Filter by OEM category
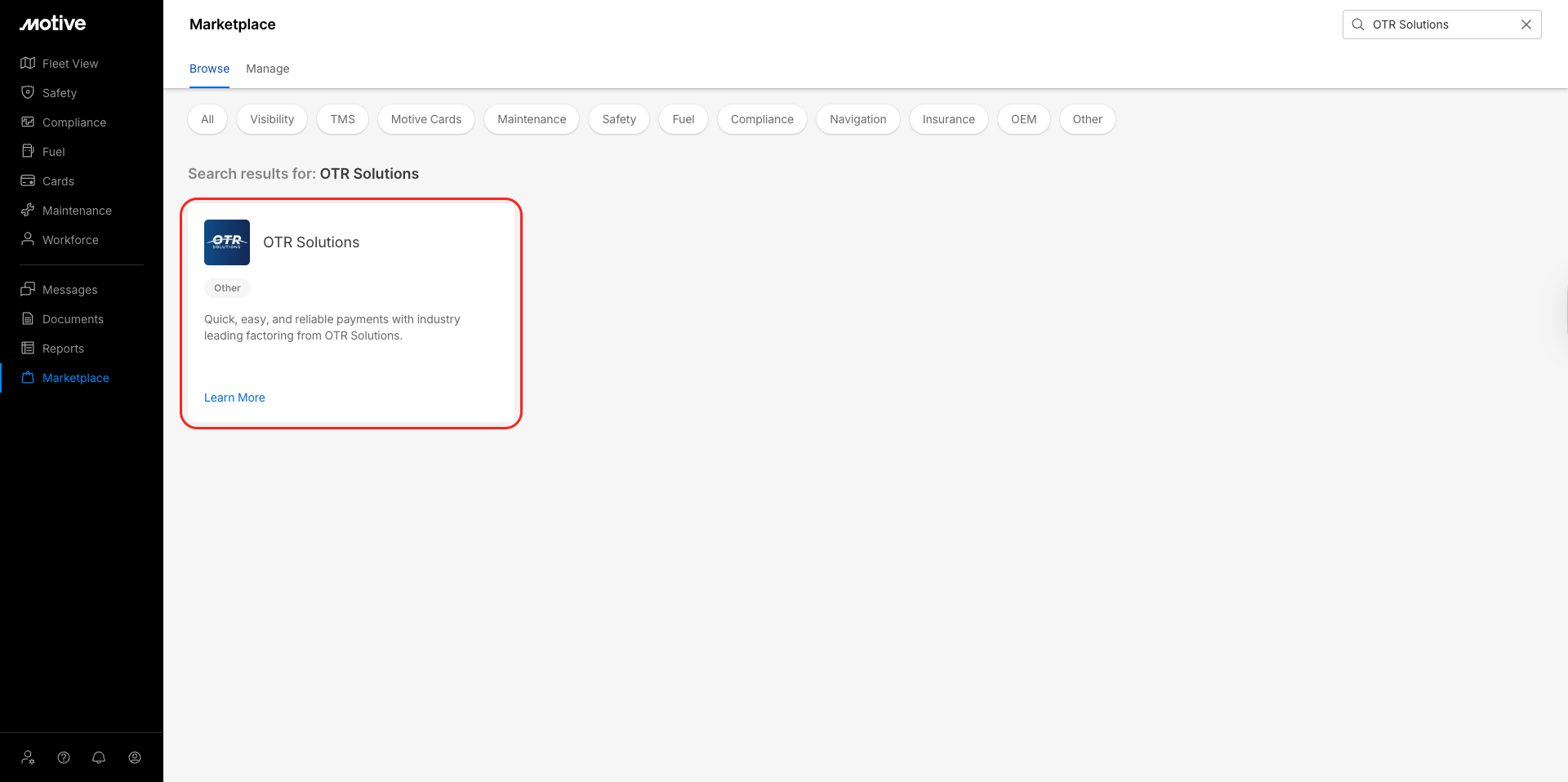Viewport: 1568px width, 782px height. pyautogui.click(x=1024, y=119)
